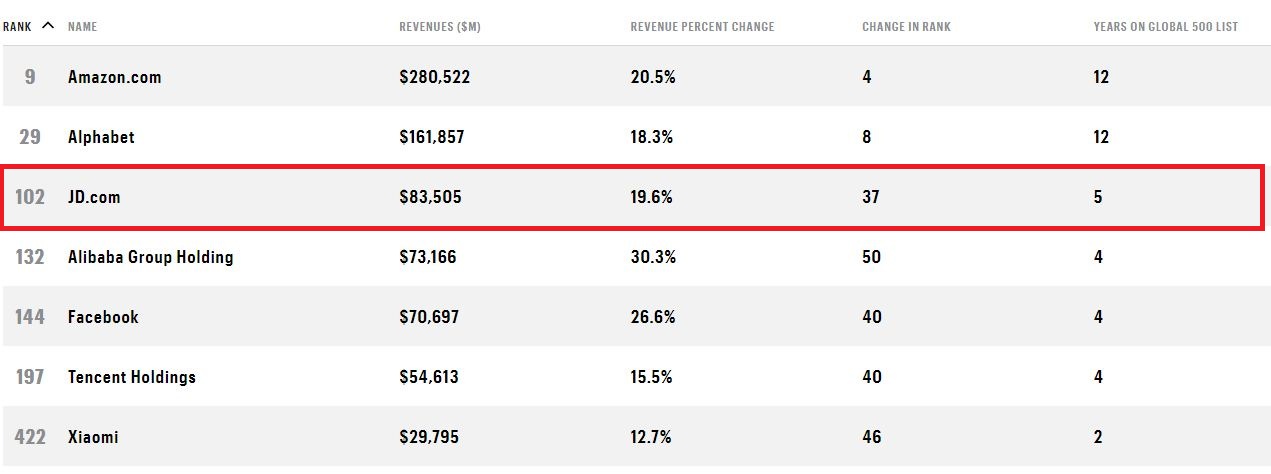
Task: Select the highlighted JD.com name
Action: pos(94,197)
